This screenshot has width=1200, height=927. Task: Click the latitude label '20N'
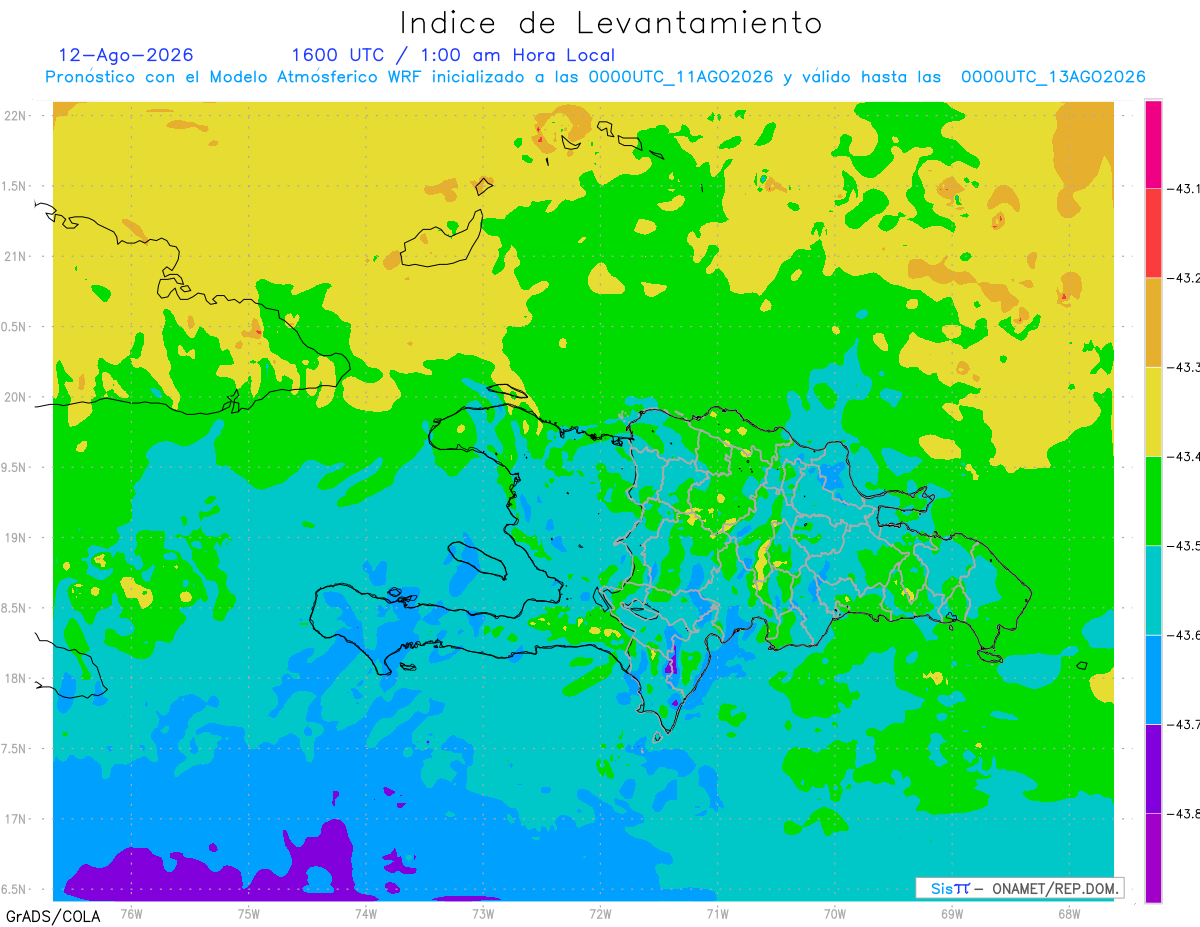point(17,397)
